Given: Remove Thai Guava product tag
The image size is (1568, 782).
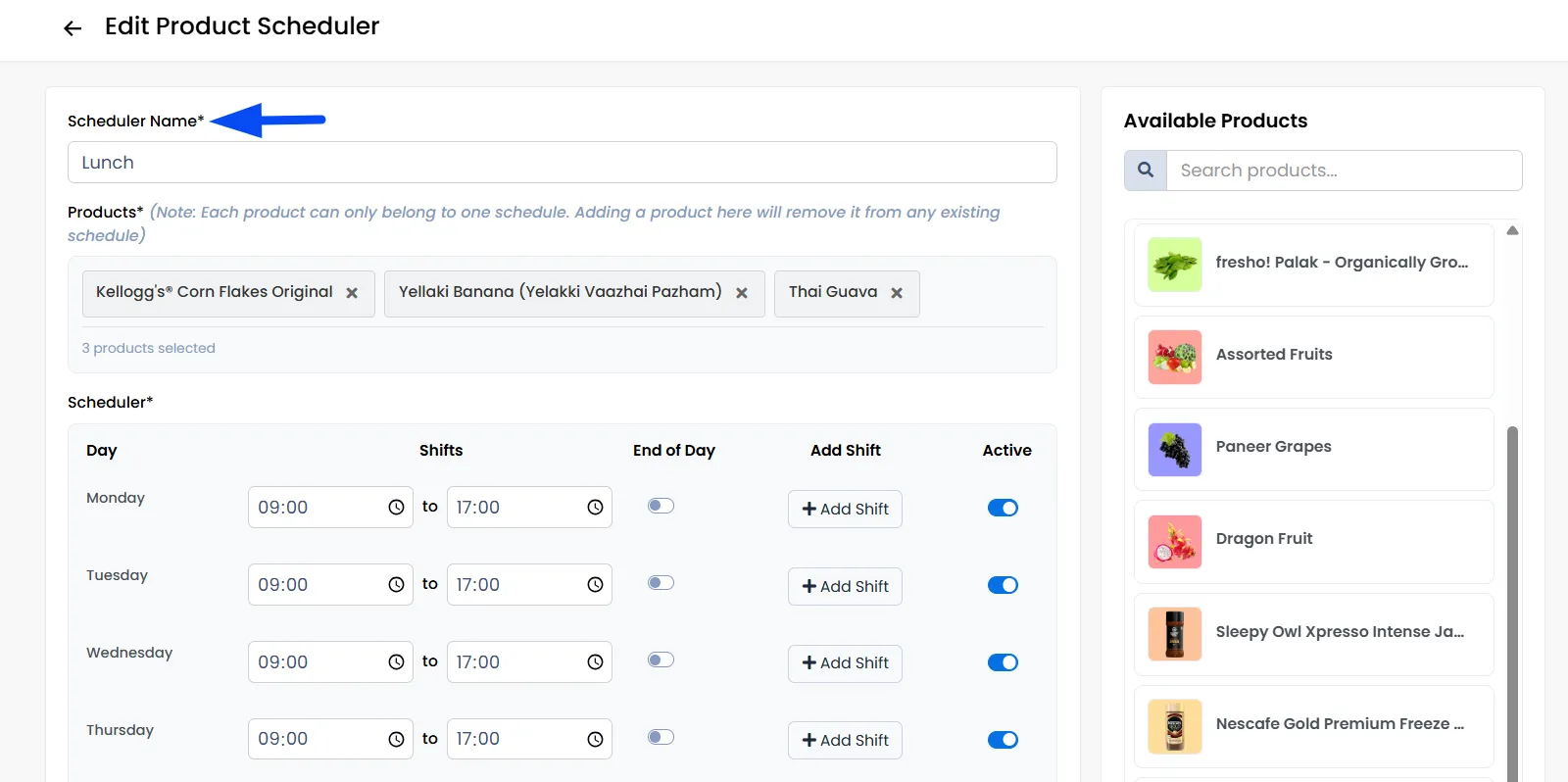Looking at the screenshot, I should click(x=897, y=293).
